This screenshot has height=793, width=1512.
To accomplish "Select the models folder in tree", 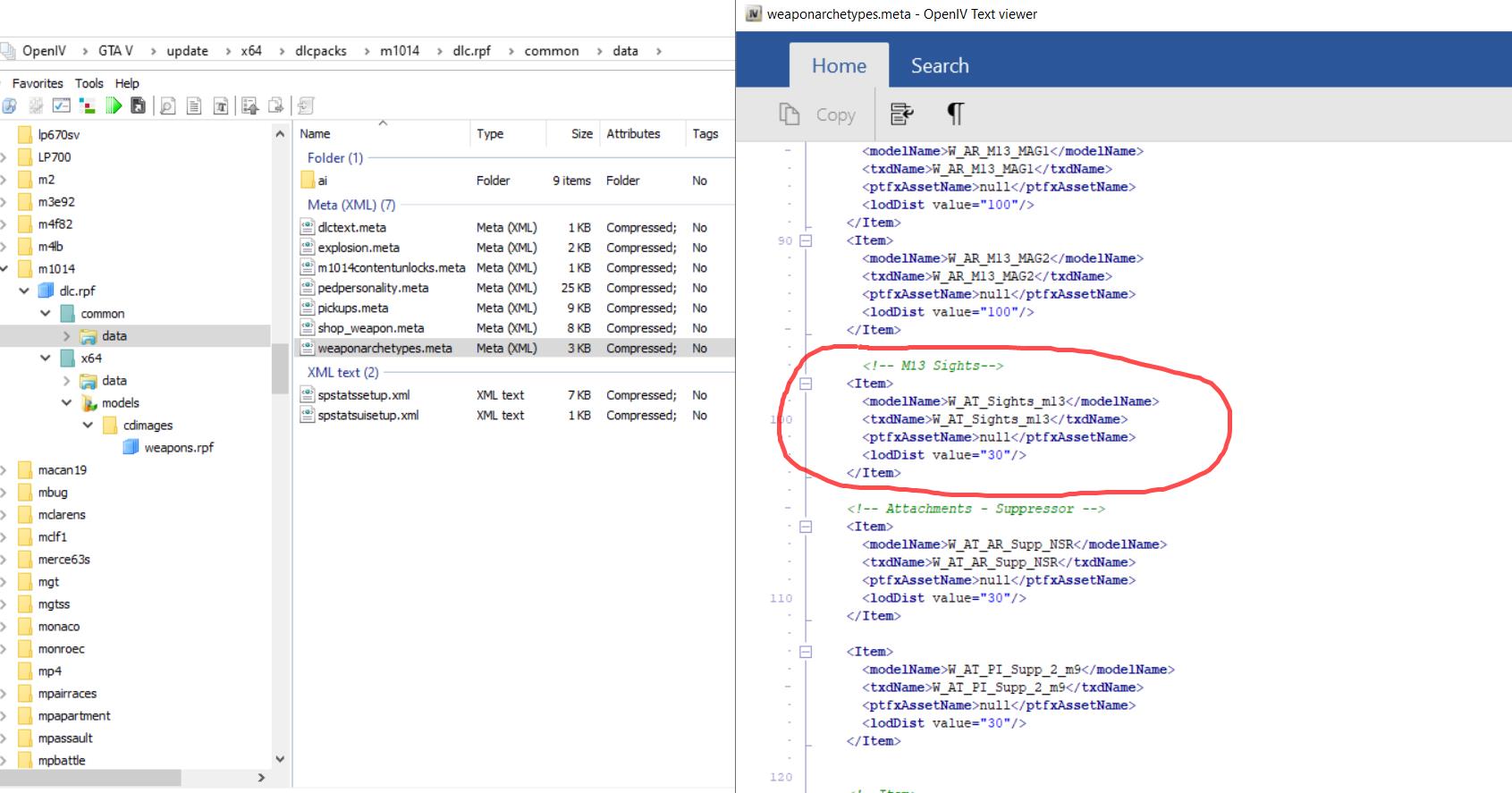I will tap(120, 402).
